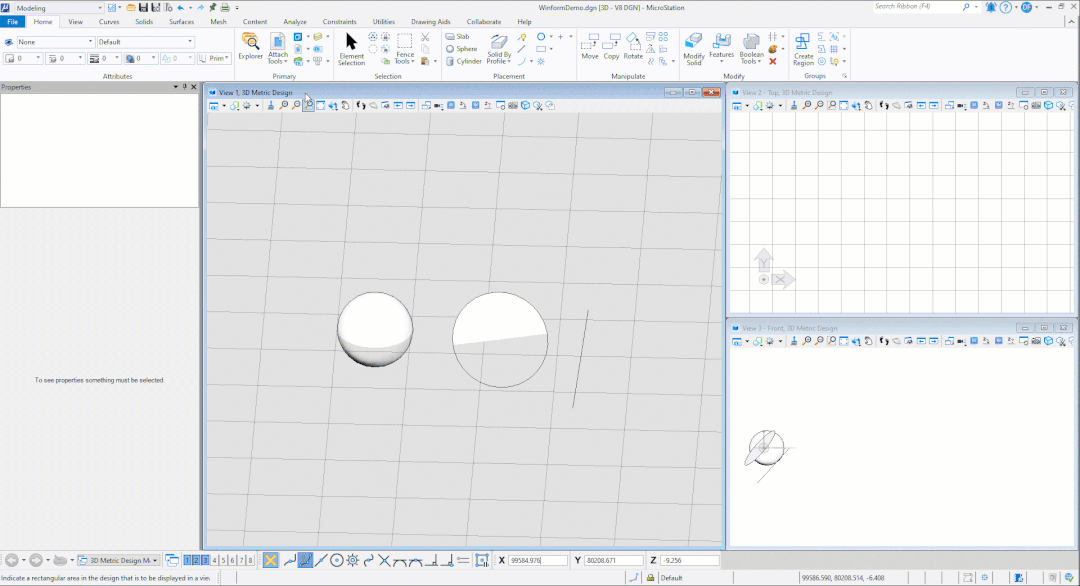Toggle the AccuSnap orange X button
Viewport: 1080px width, 586px height.
[x=271, y=560]
